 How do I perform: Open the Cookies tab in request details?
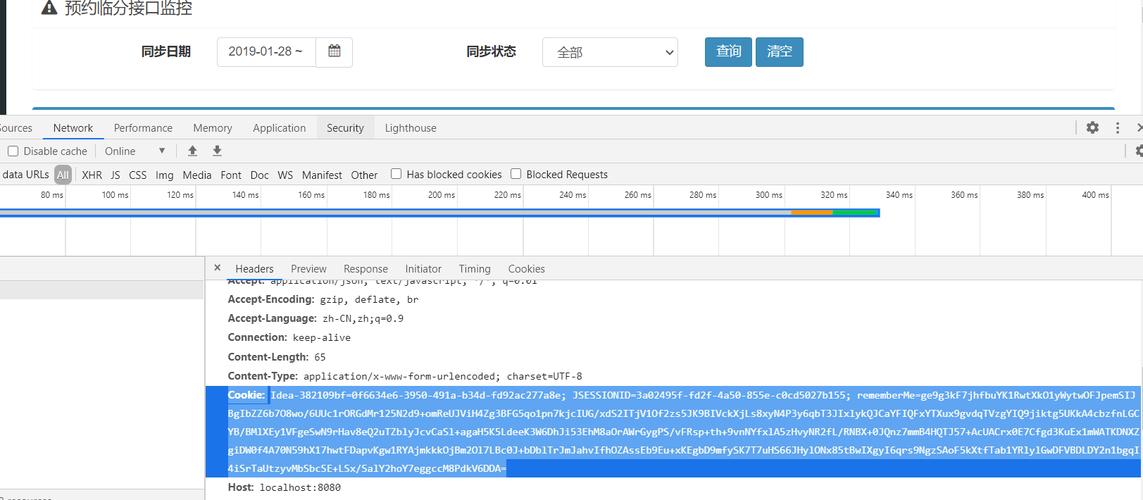point(526,268)
